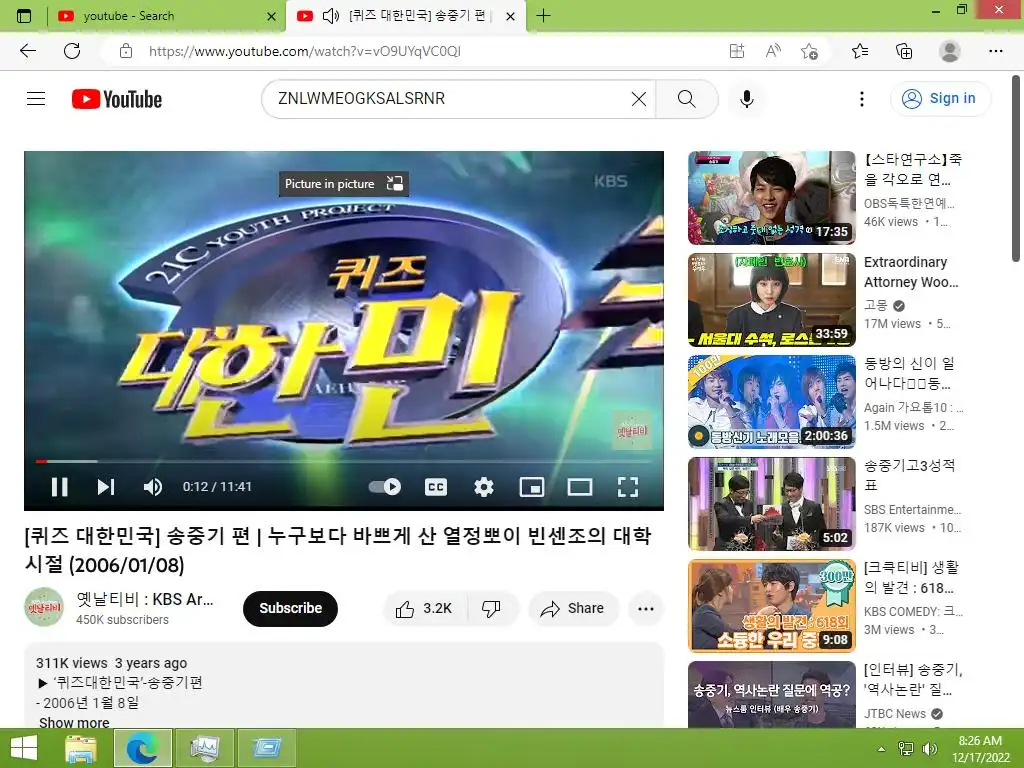Mute the tab audio speaker icon
The height and width of the screenshot is (768, 1024).
[x=331, y=16]
